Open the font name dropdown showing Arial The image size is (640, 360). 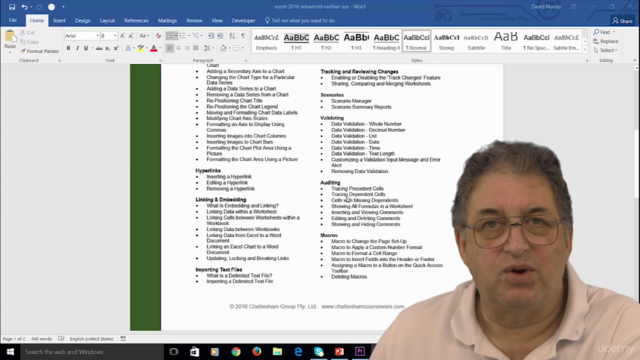(x=97, y=36)
